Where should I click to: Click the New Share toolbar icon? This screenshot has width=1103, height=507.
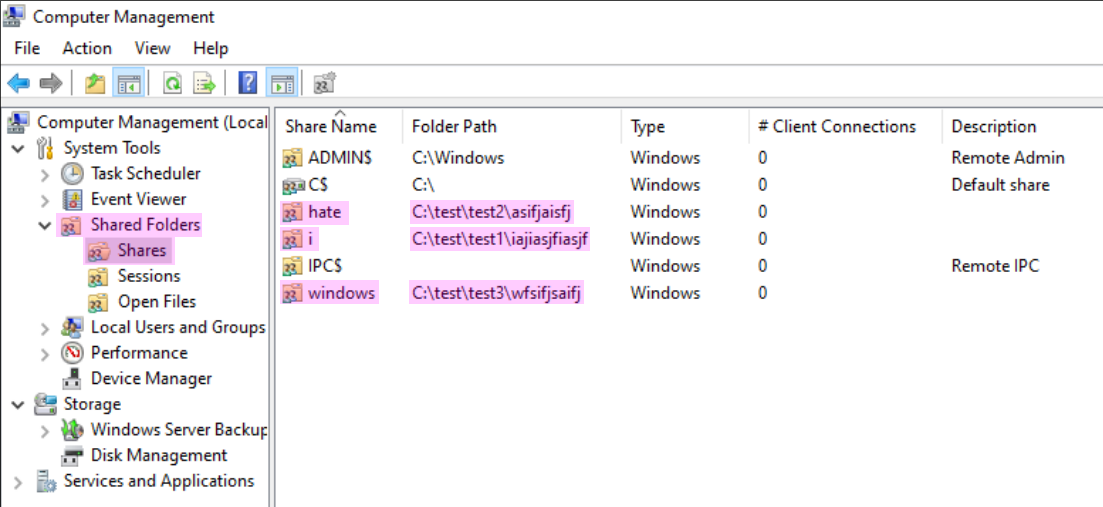[x=324, y=84]
